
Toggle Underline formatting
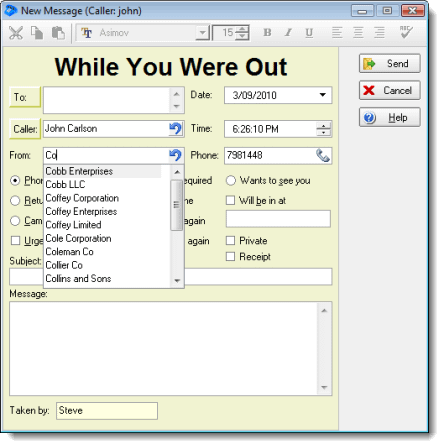tap(309, 33)
